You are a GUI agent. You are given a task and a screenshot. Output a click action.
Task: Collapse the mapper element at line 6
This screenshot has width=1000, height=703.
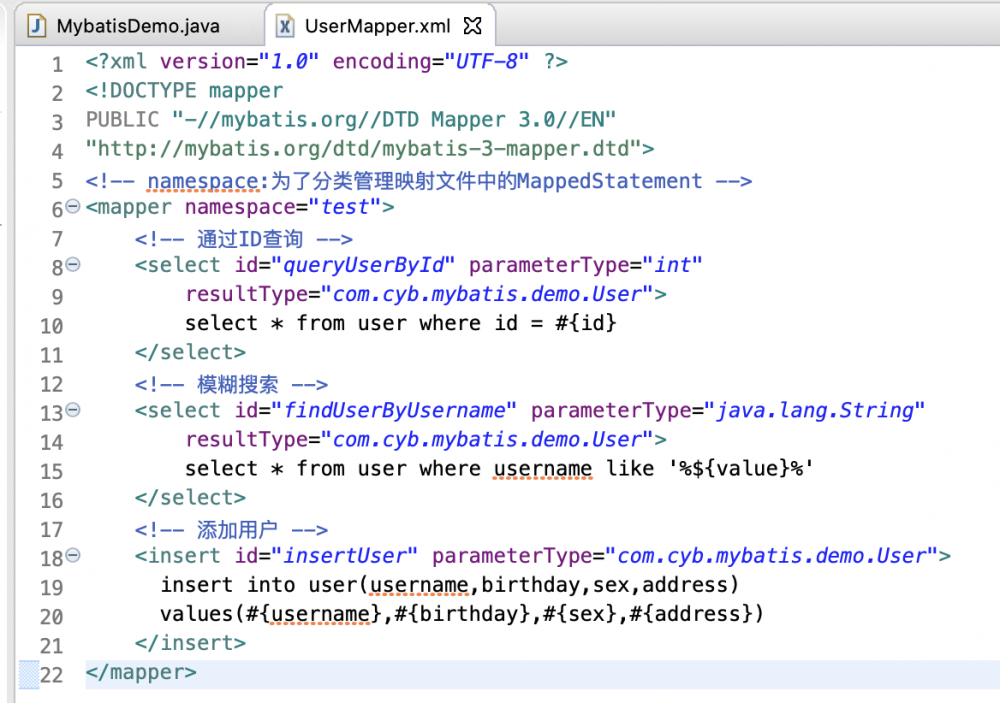73,206
